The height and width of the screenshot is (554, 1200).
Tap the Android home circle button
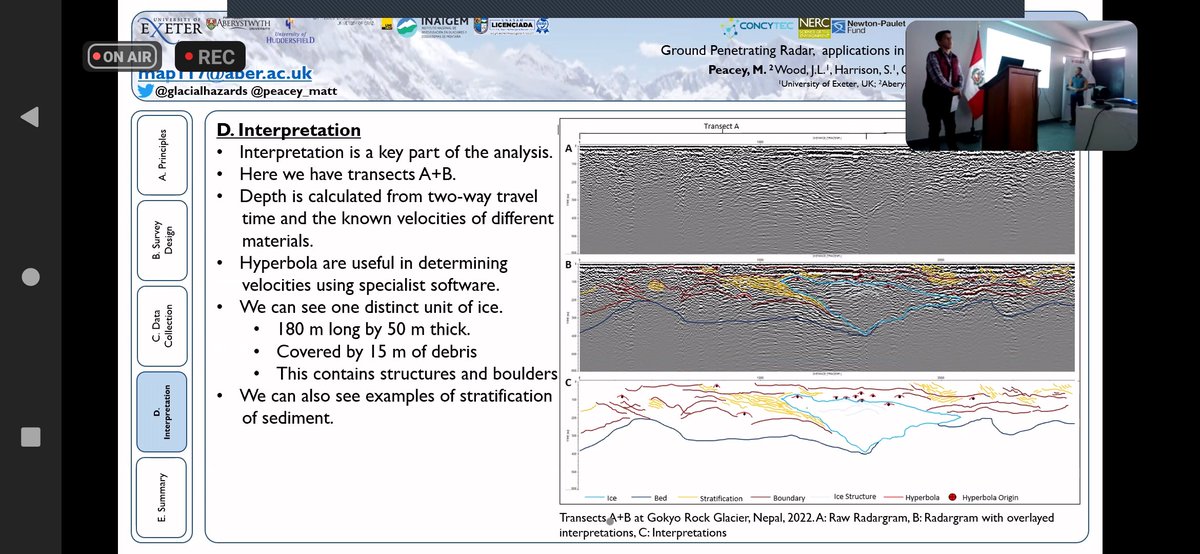30,277
